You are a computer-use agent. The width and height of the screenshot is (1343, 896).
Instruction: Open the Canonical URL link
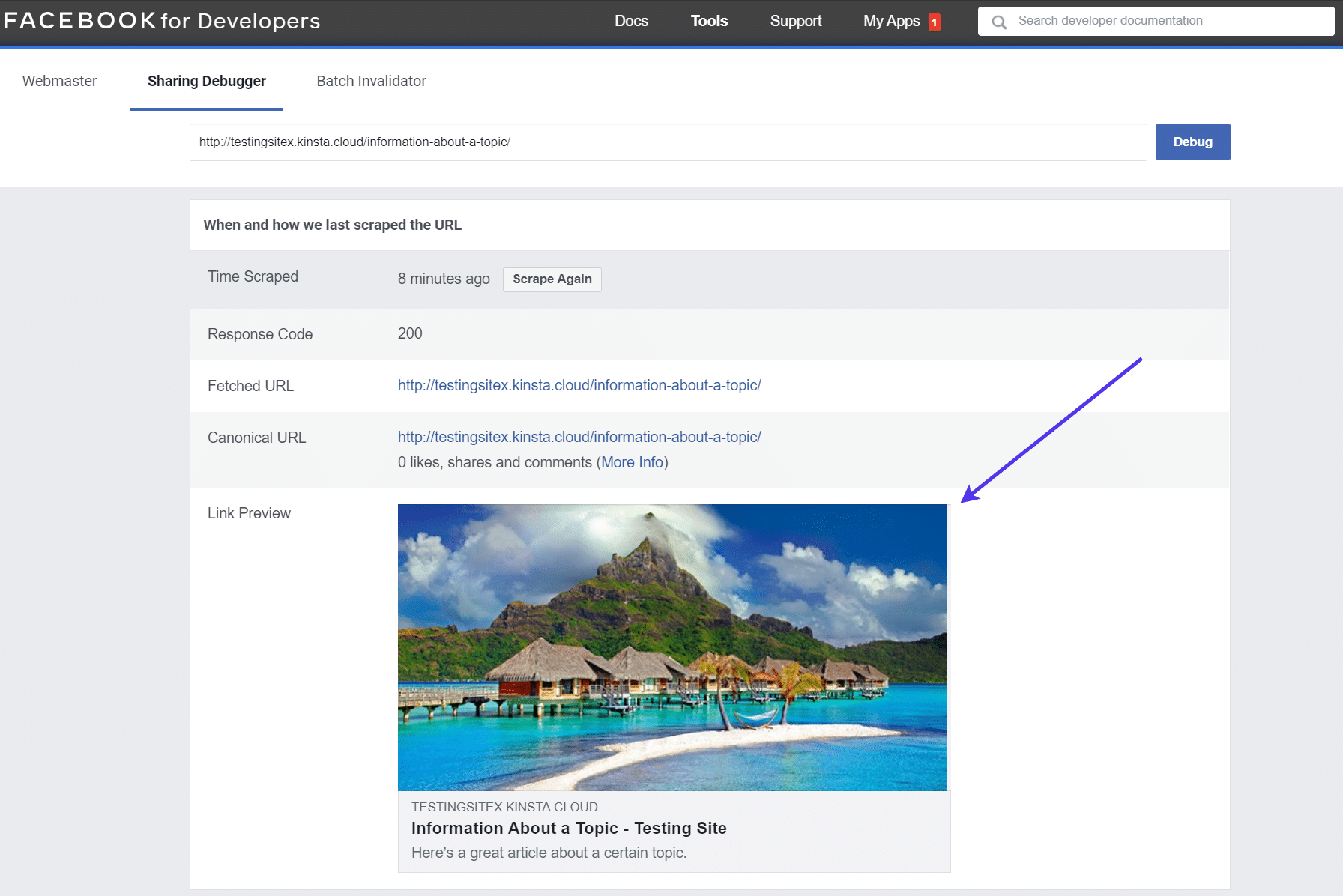click(579, 437)
